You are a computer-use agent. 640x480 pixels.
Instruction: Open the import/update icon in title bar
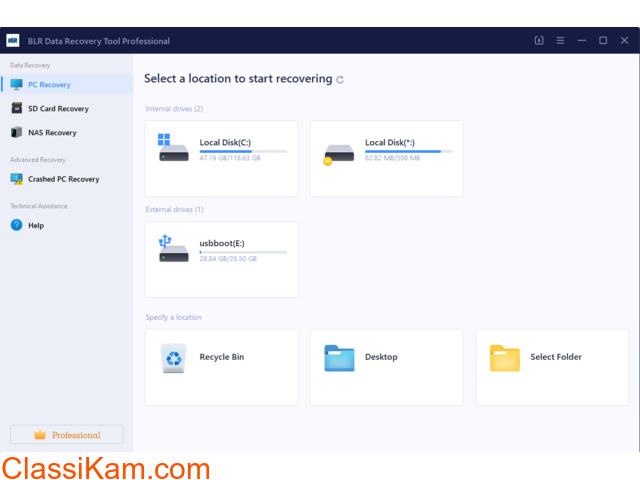pyautogui.click(x=539, y=40)
